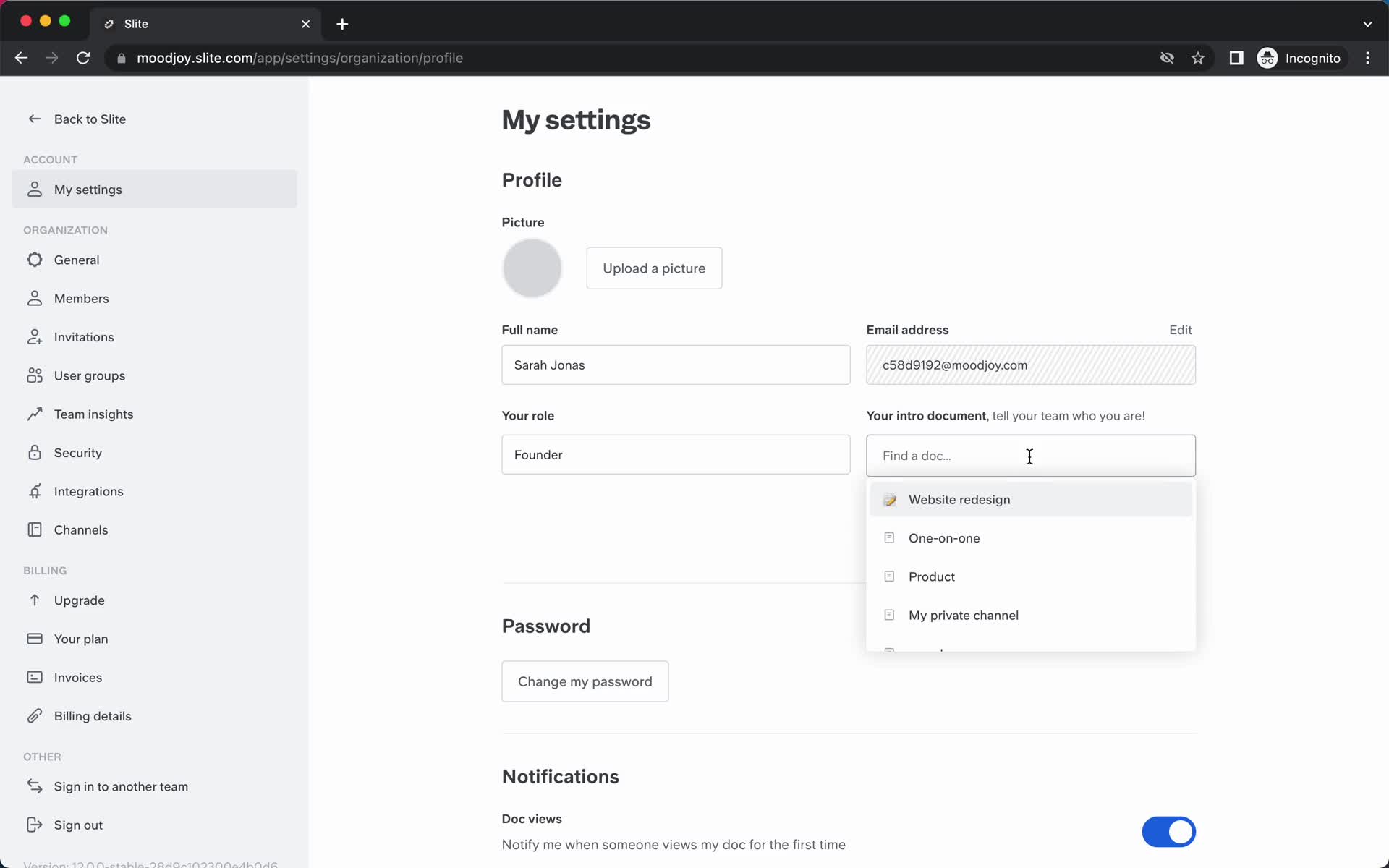This screenshot has height=868, width=1389.
Task: Click the Sign out door icon
Action: tap(34, 825)
